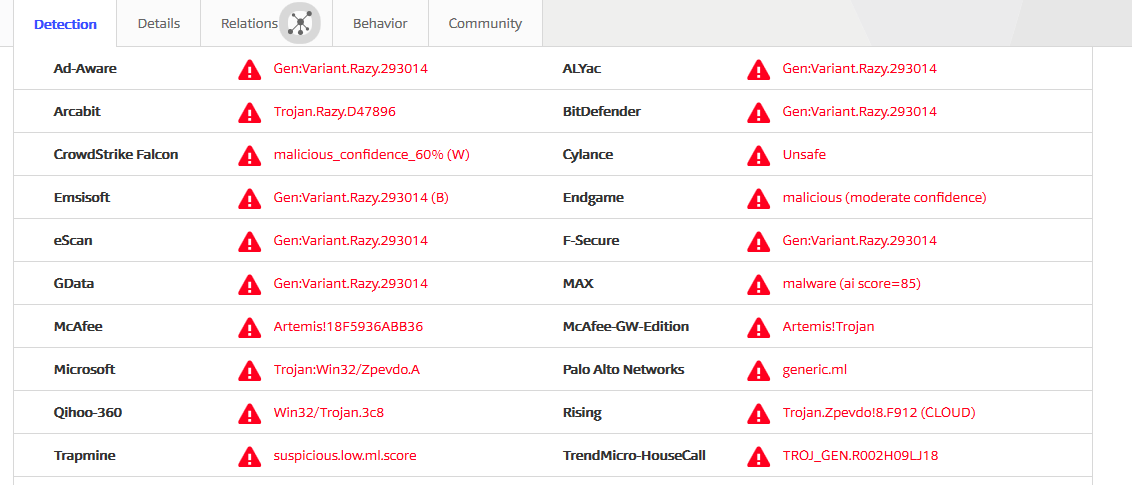This screenshot has width=1132, height=485.
Task: Click the relations graph node icon
Action: click(x=299, y=23)
